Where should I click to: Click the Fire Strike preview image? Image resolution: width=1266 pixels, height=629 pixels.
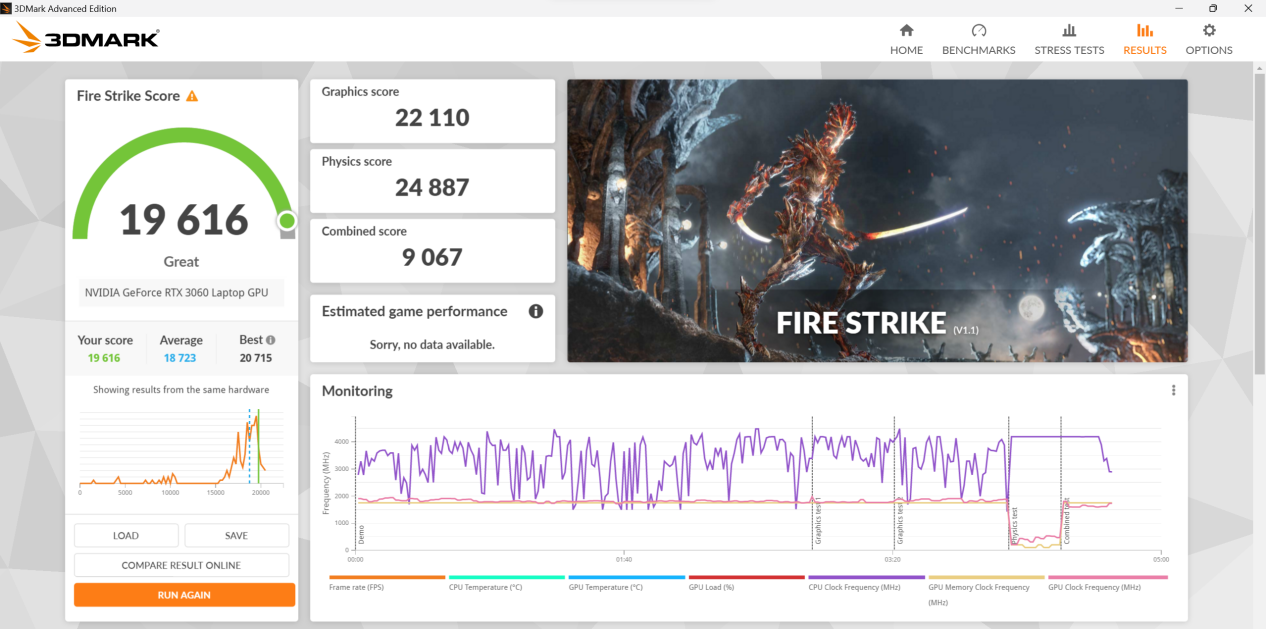pyautogui.click(x=877, y=220)
